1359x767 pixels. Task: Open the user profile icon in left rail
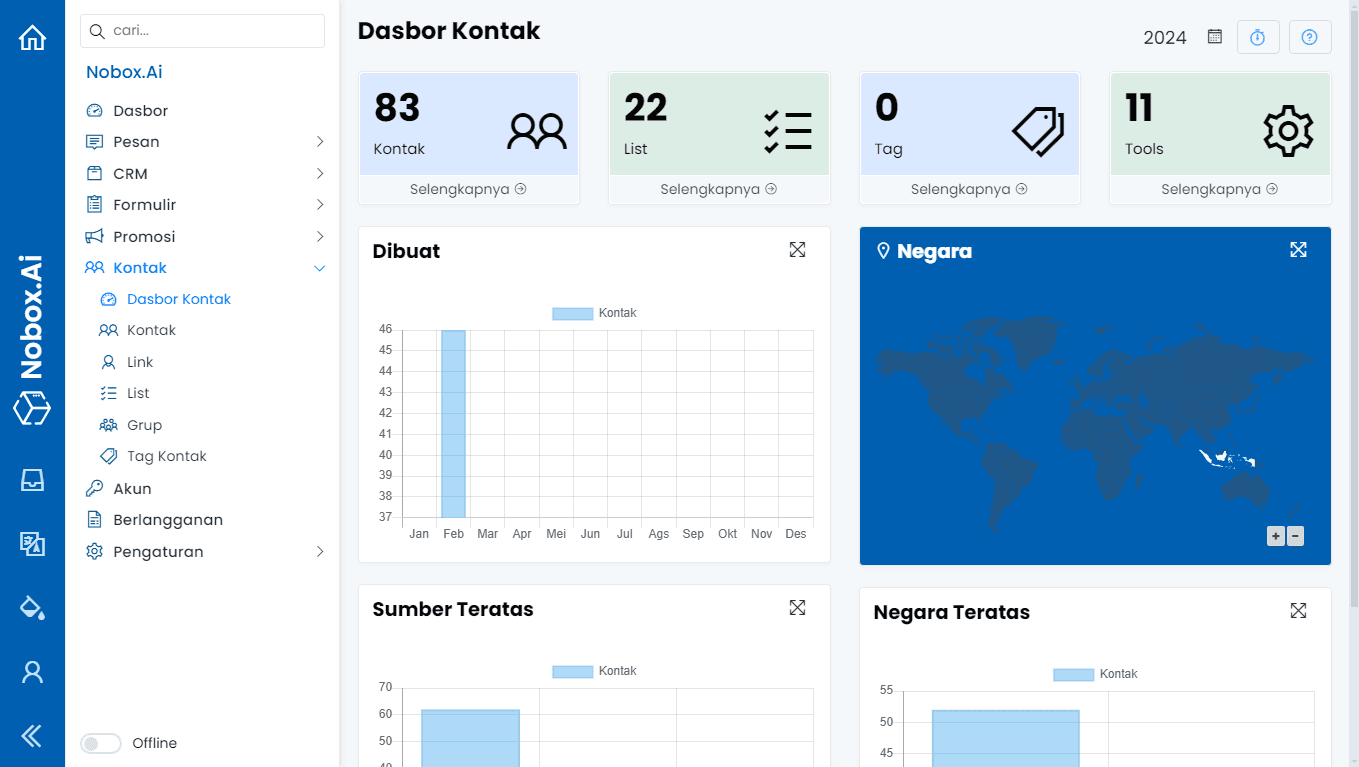pos(32,672)
